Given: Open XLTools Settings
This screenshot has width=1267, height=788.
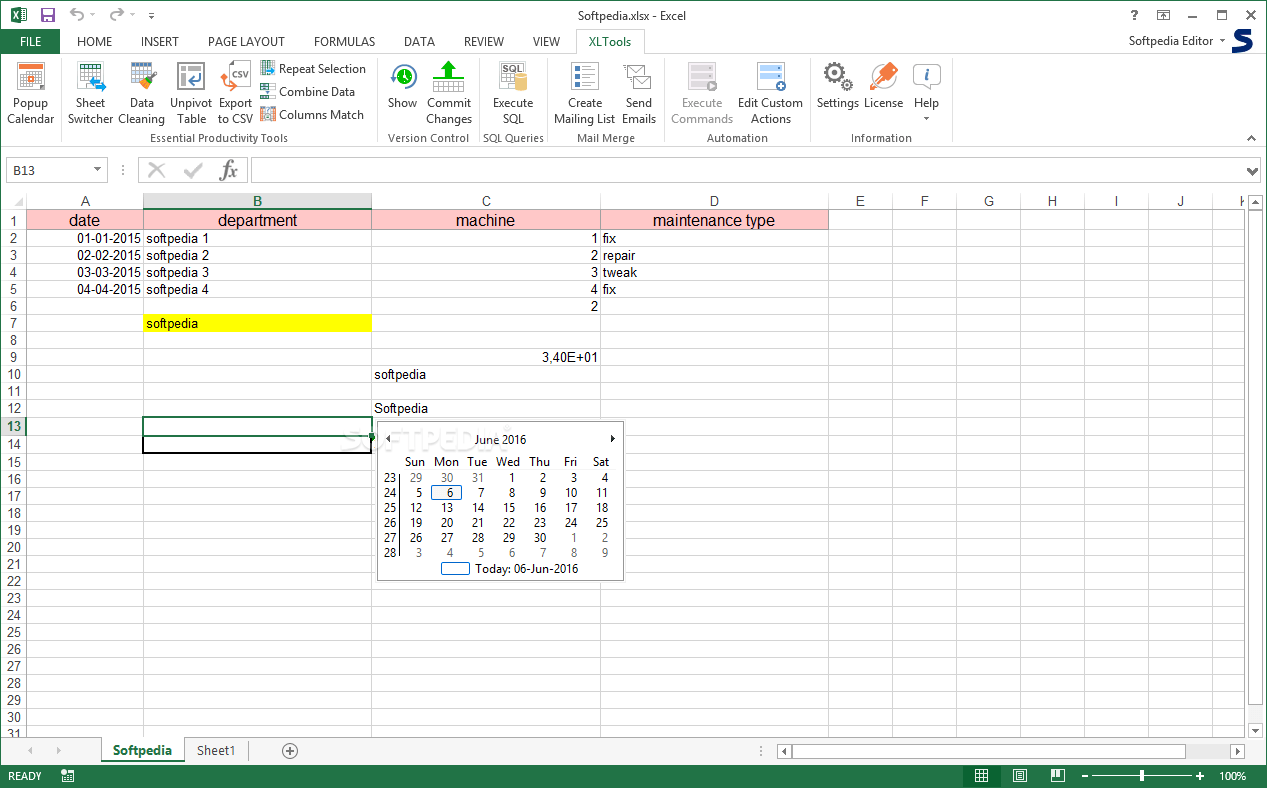Looking at the screenshot, I should 838,86.
